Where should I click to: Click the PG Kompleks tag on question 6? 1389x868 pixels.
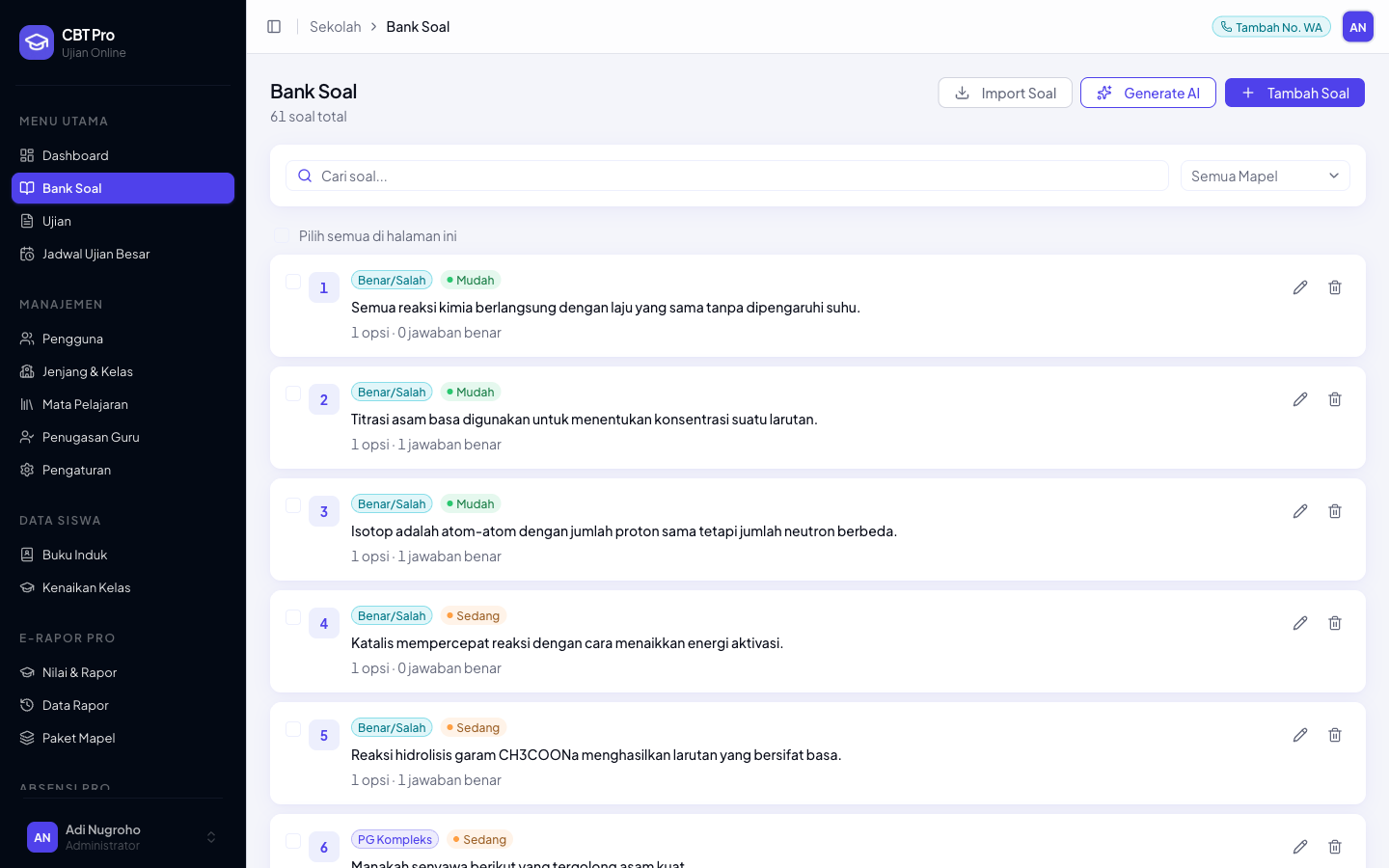(x=395, y=839)
